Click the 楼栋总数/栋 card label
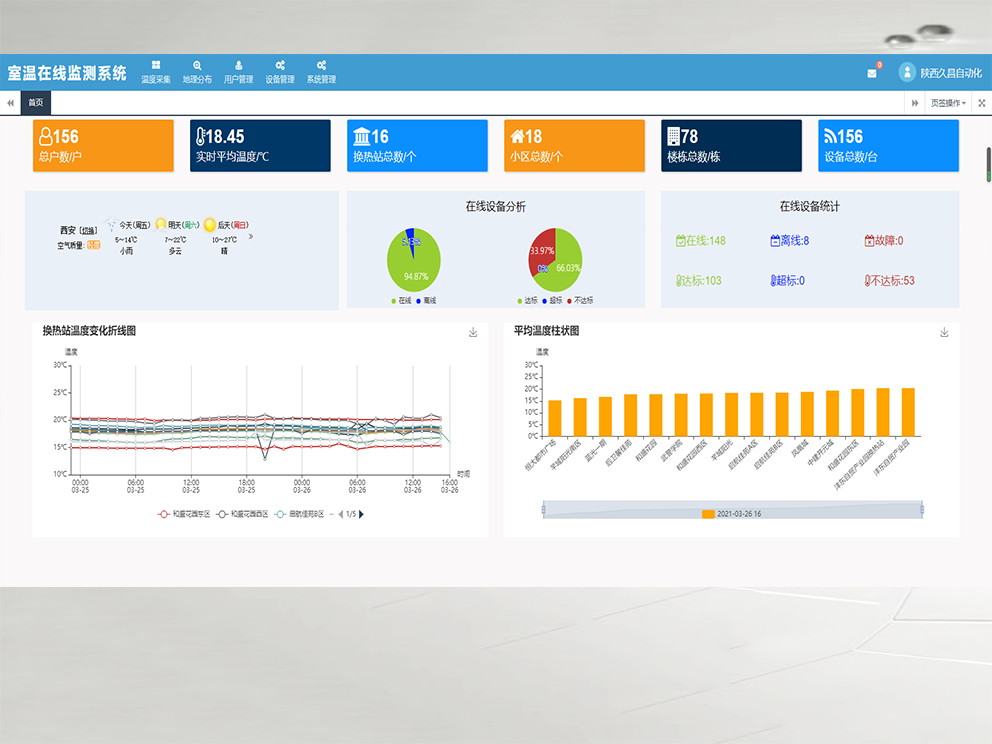This screenshot has height=744, width=992. click(693, 157)
